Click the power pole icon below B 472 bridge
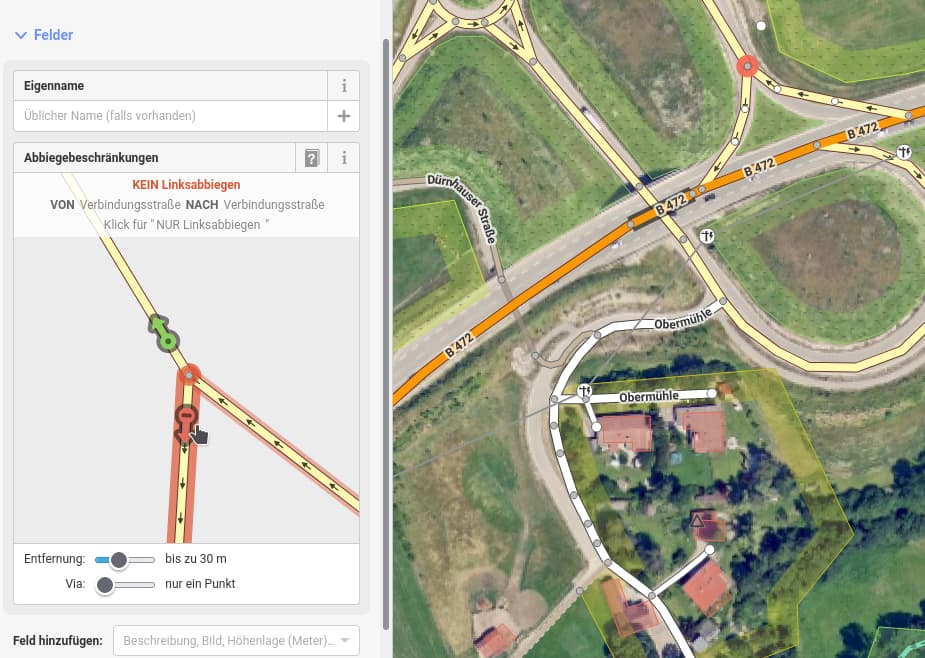The image size is (925, 658). pos(708,236)
